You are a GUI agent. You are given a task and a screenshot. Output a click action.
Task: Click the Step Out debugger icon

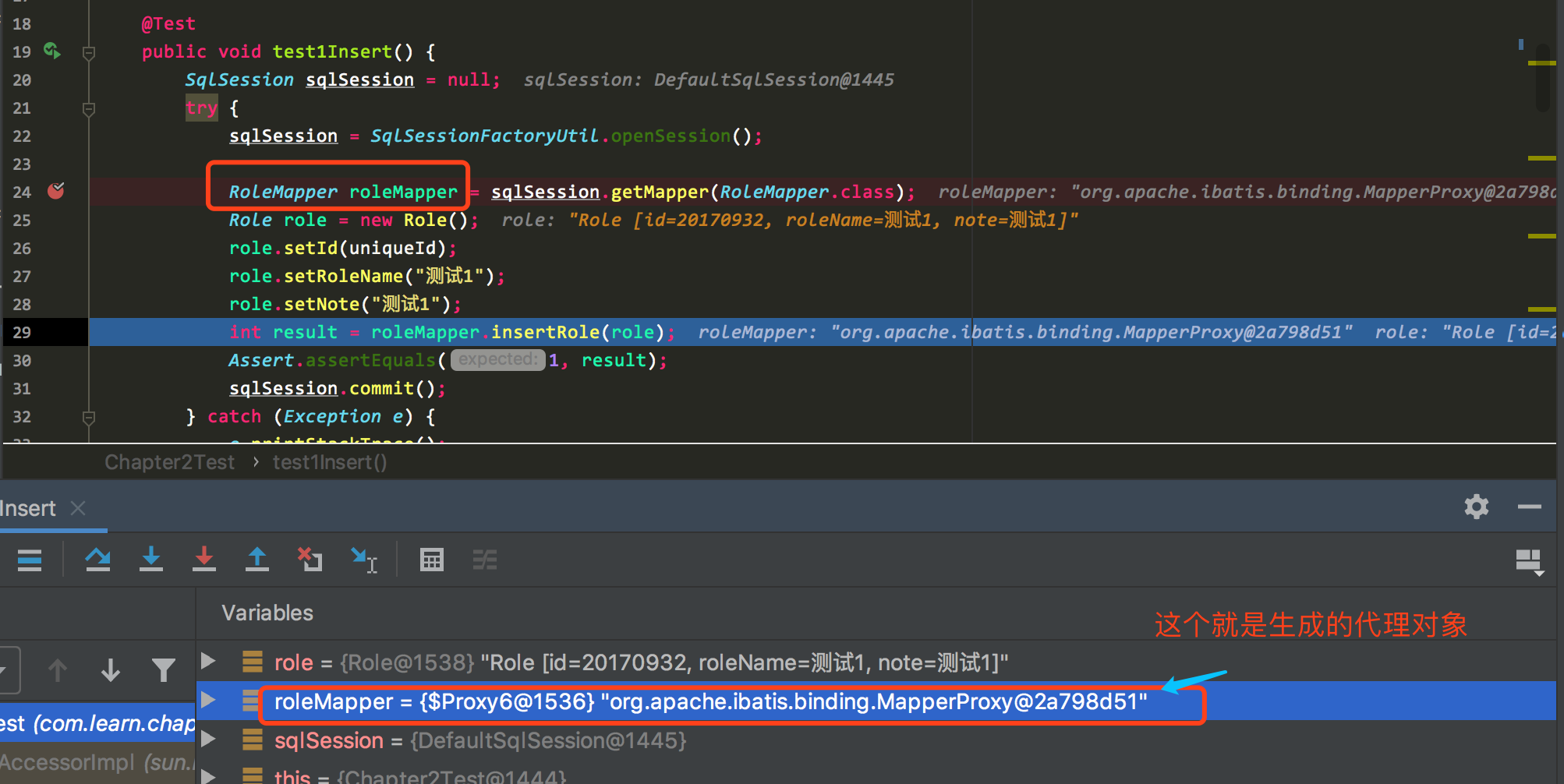257,560
